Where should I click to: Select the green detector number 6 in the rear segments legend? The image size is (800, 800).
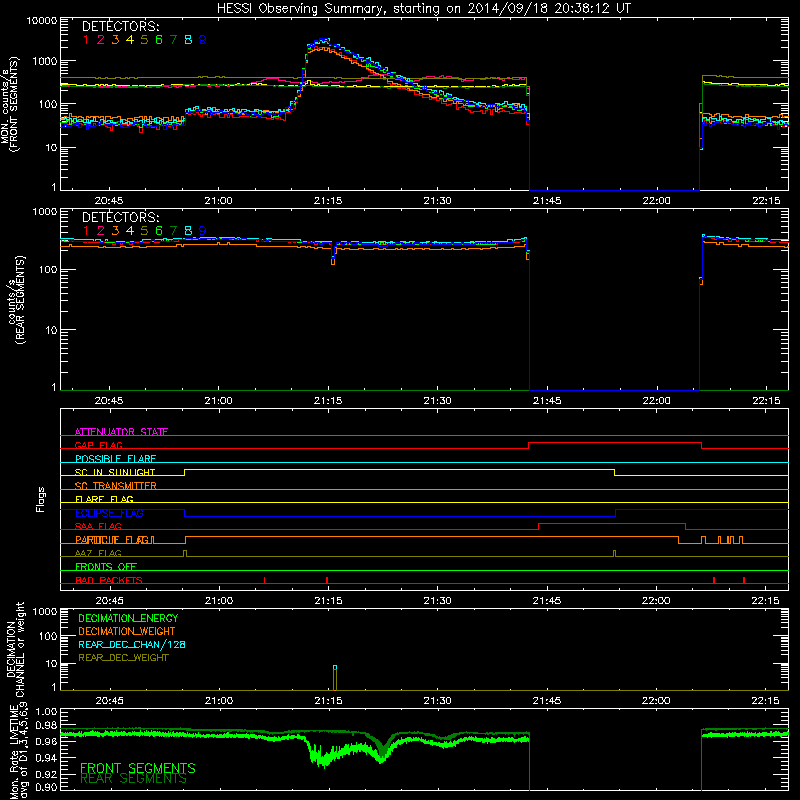[x=159, y=231]
